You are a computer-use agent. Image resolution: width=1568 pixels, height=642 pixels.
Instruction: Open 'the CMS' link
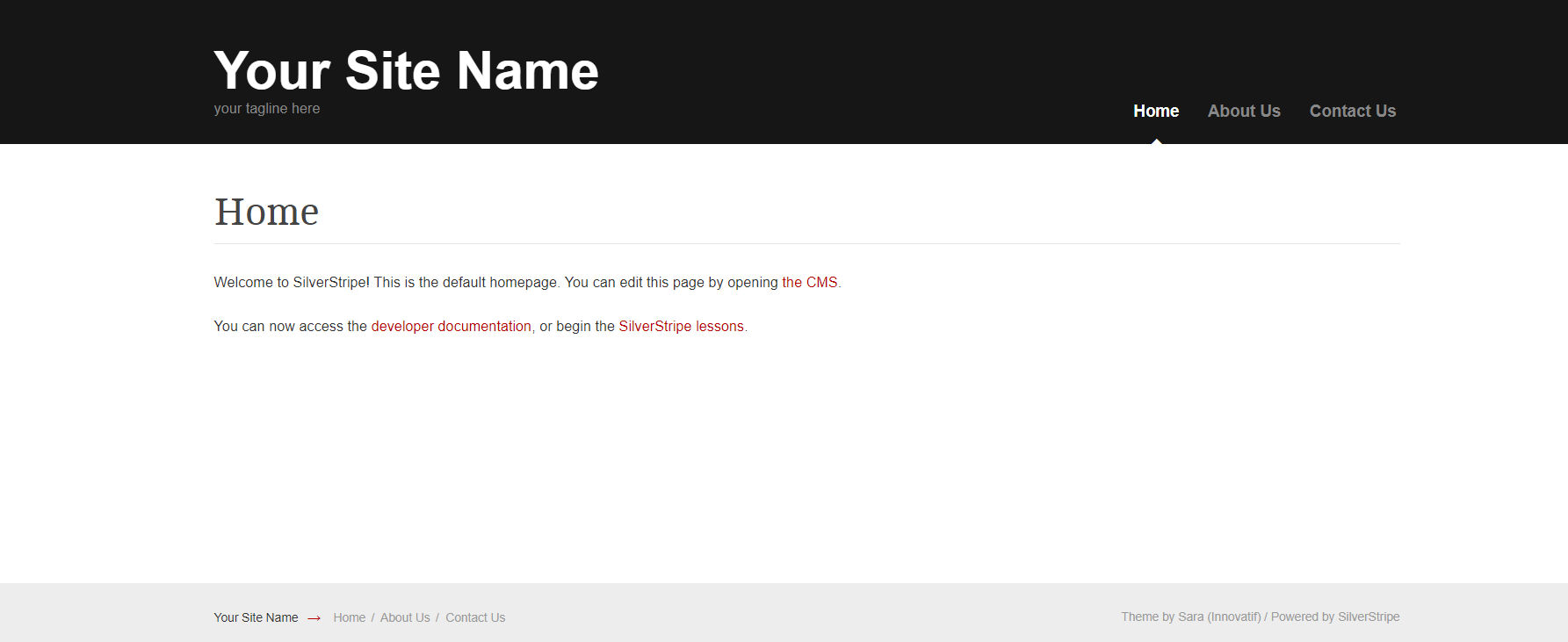809,283
